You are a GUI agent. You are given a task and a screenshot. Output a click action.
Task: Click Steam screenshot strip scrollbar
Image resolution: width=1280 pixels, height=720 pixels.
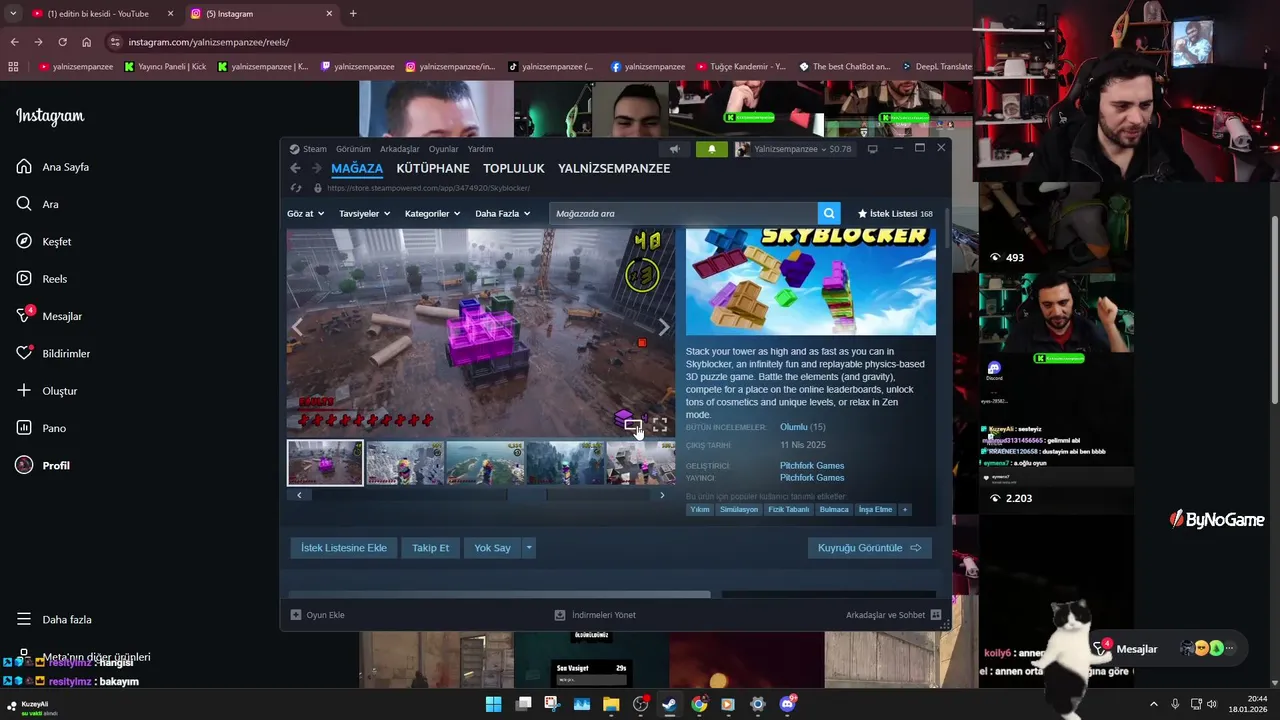click(x=480, y=495)
